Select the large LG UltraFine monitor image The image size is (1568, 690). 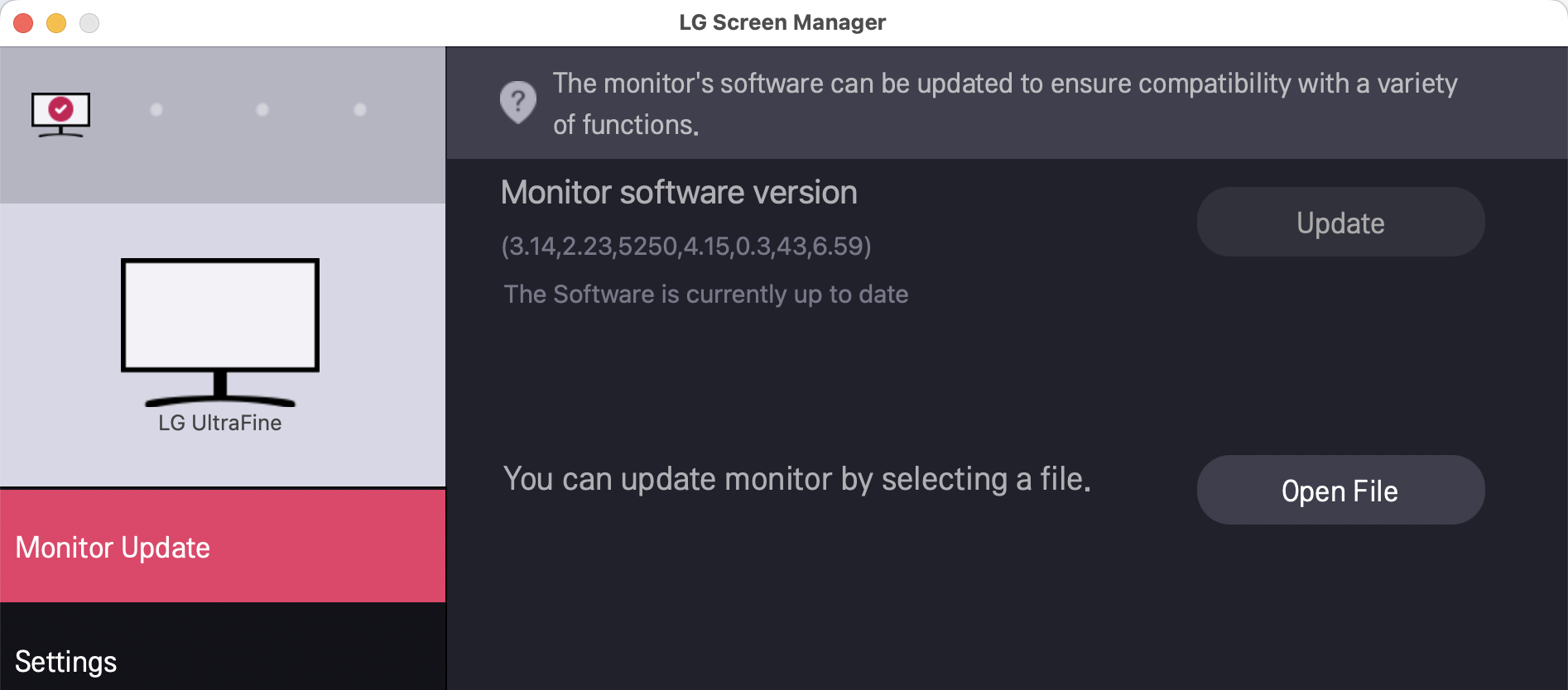coord(220,332)
